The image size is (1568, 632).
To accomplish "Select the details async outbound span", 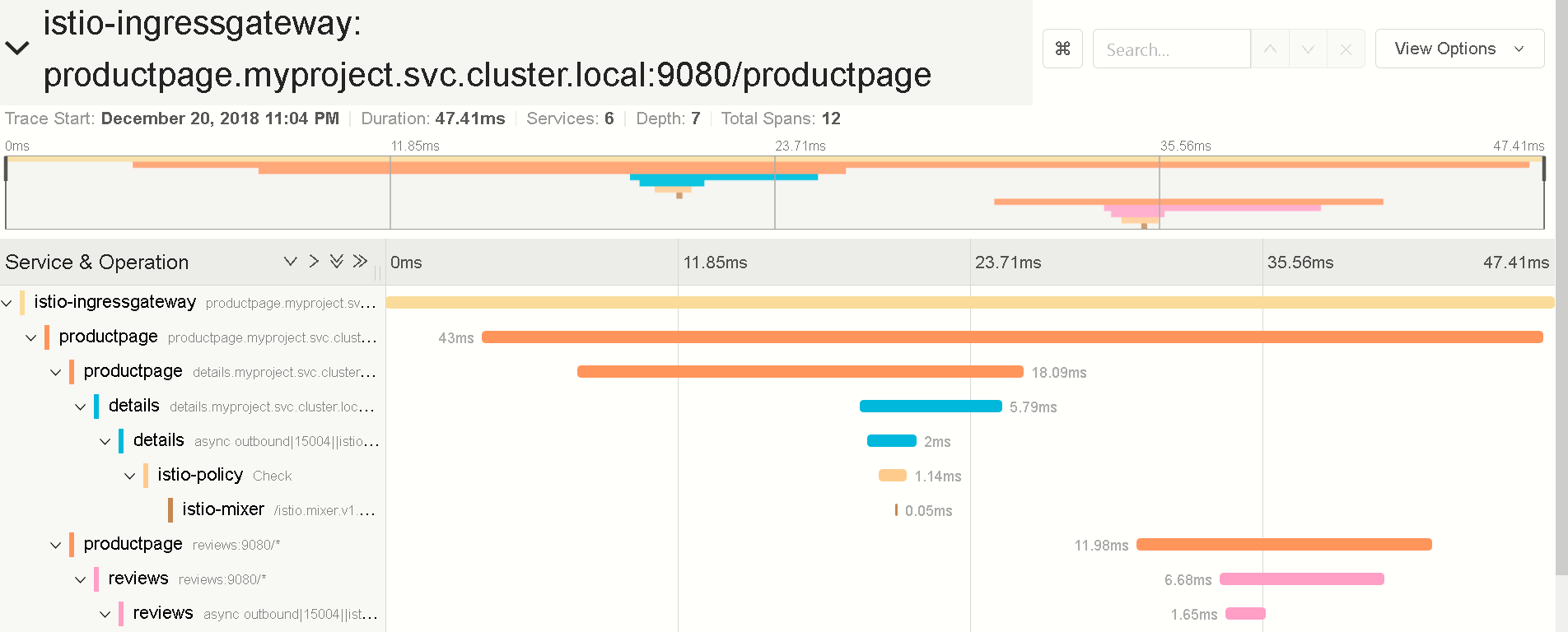I will (x=193, y=440).
